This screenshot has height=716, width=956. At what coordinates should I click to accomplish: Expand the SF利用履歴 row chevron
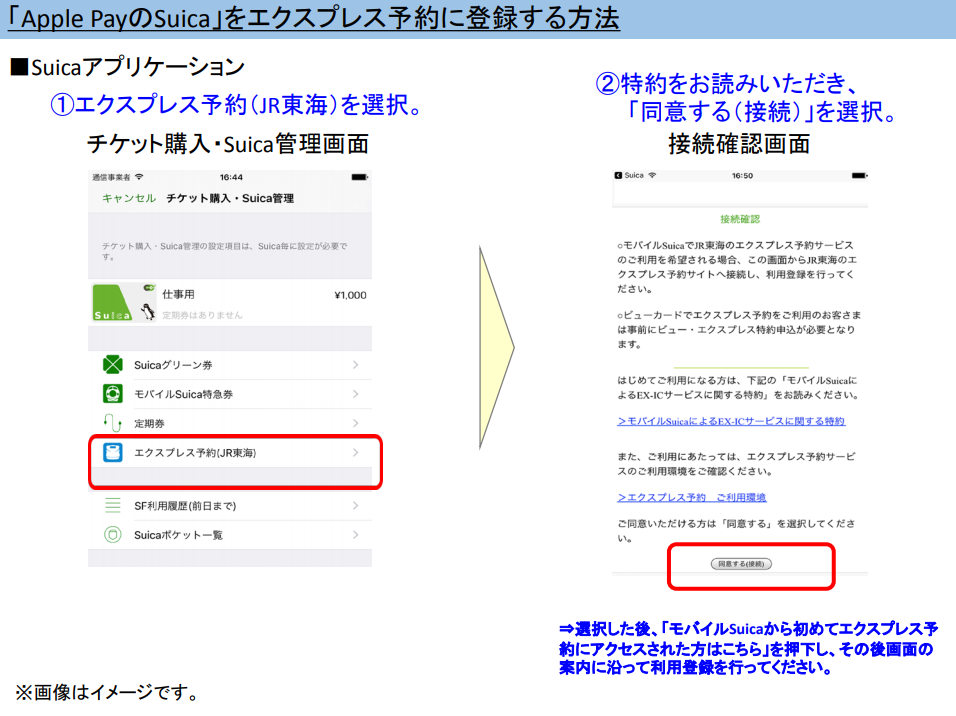point(355,506)
